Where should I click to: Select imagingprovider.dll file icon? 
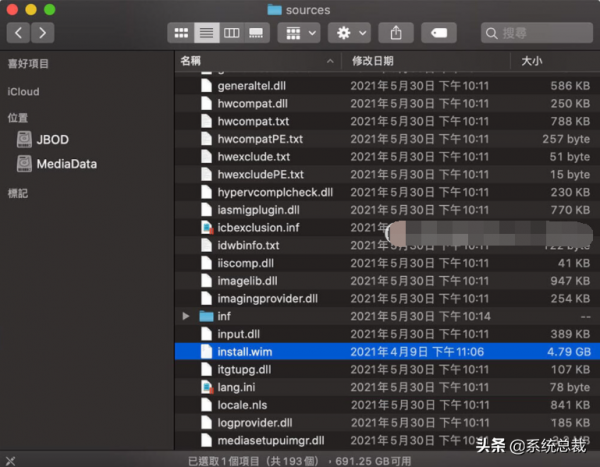[206, 299]
